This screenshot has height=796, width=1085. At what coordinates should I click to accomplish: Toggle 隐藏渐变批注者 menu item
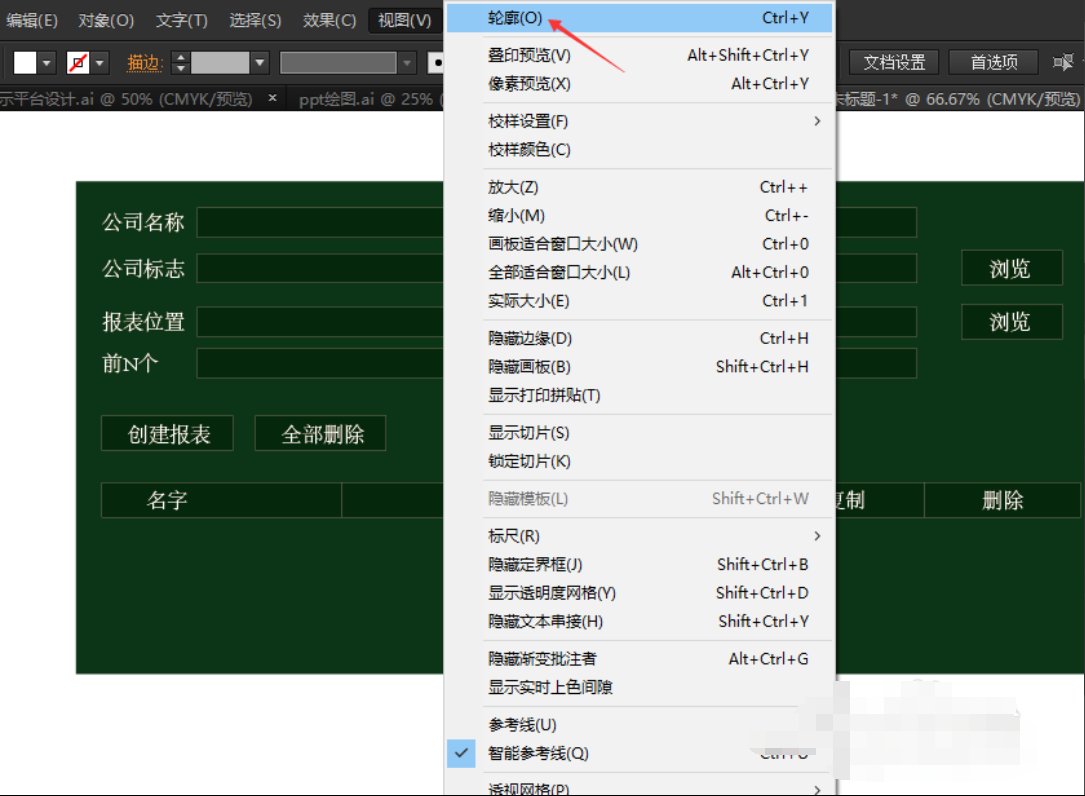pos(639,659)
